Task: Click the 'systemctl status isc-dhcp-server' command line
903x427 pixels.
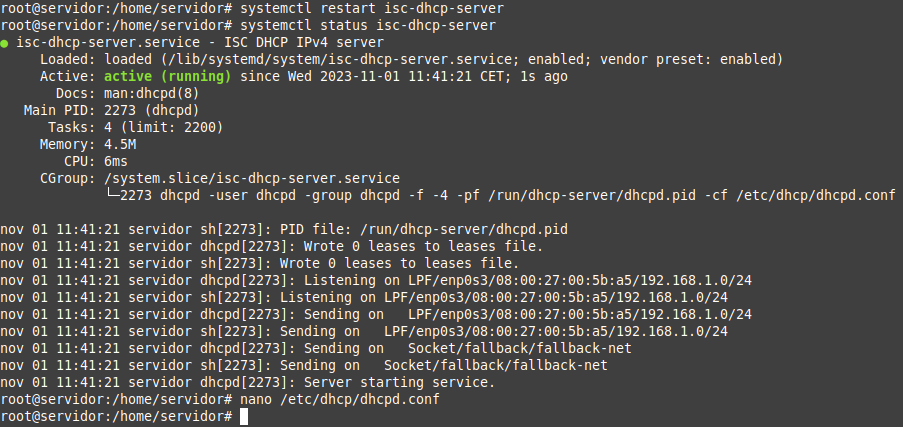Action: click(368, 26)
